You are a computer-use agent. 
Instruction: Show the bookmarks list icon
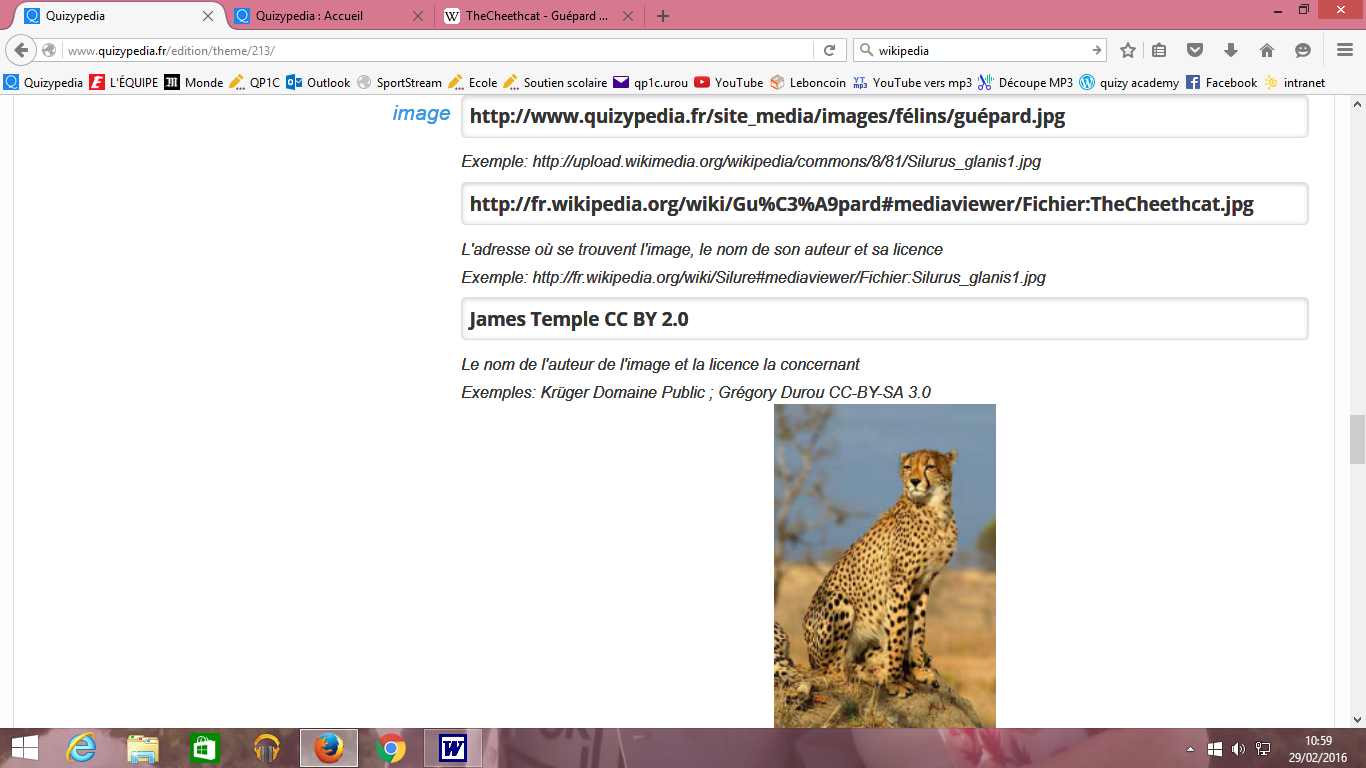tap(1159, 50)
